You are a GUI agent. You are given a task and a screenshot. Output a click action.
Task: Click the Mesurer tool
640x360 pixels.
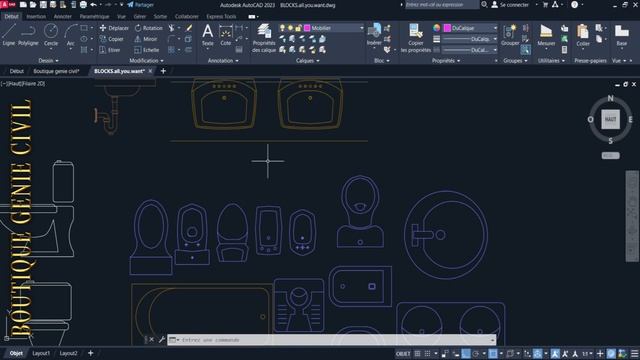click(546, 35)
